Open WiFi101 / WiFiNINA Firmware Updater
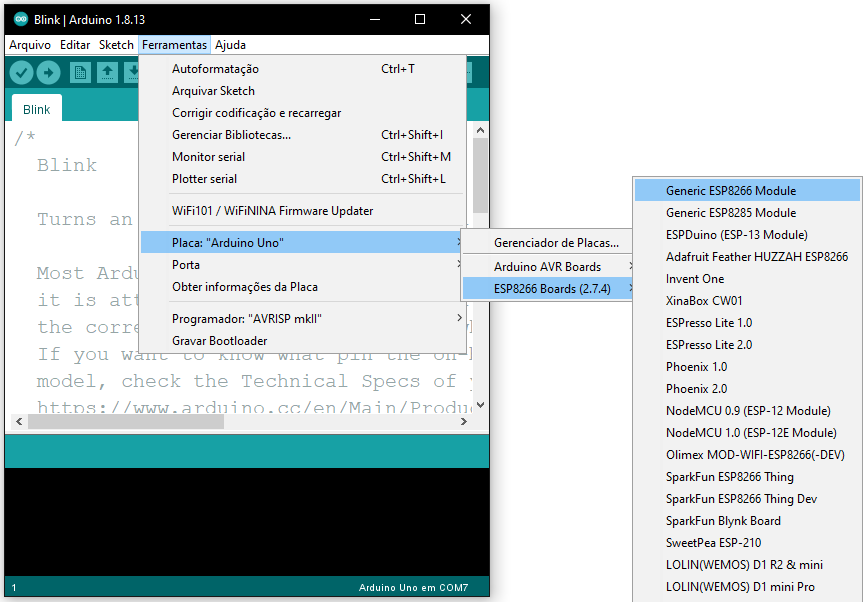The height and width of the screenshot is (602, 867). coord(302,211)
